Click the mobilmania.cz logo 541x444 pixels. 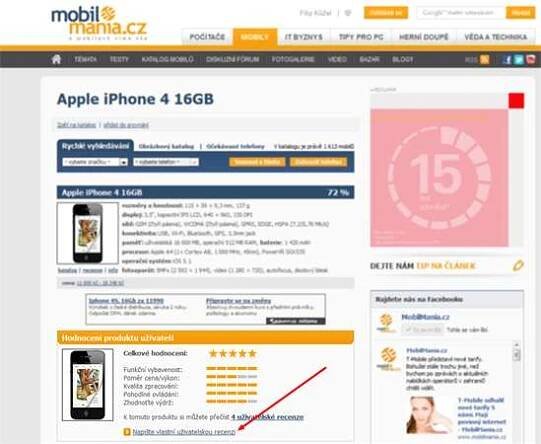(99, 23)
